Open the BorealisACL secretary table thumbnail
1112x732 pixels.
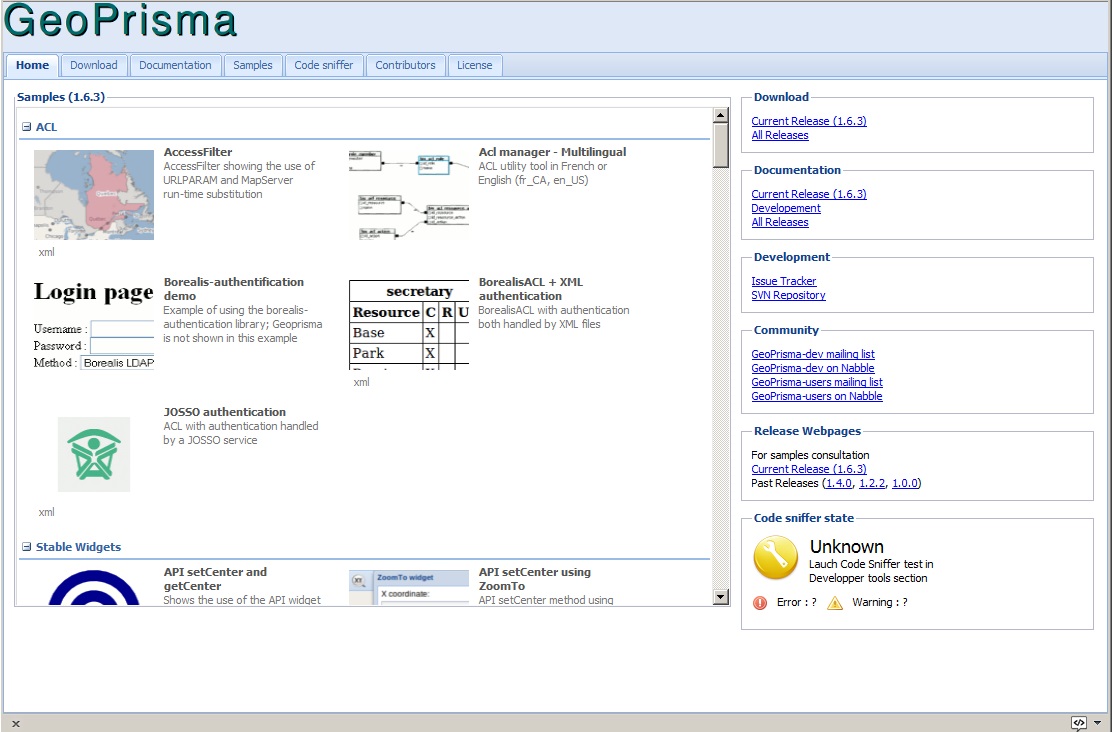coord(408,324)
